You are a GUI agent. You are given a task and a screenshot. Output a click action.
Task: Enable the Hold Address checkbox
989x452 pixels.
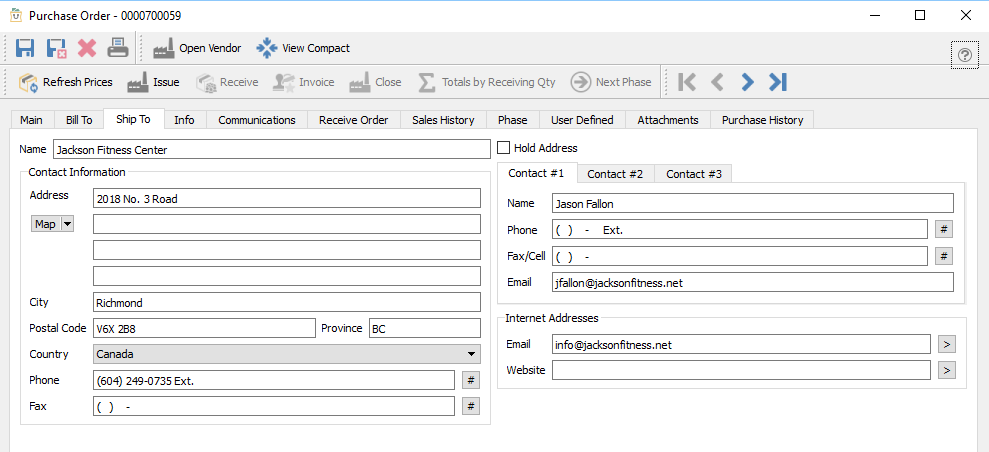click(x=504, y=148)
